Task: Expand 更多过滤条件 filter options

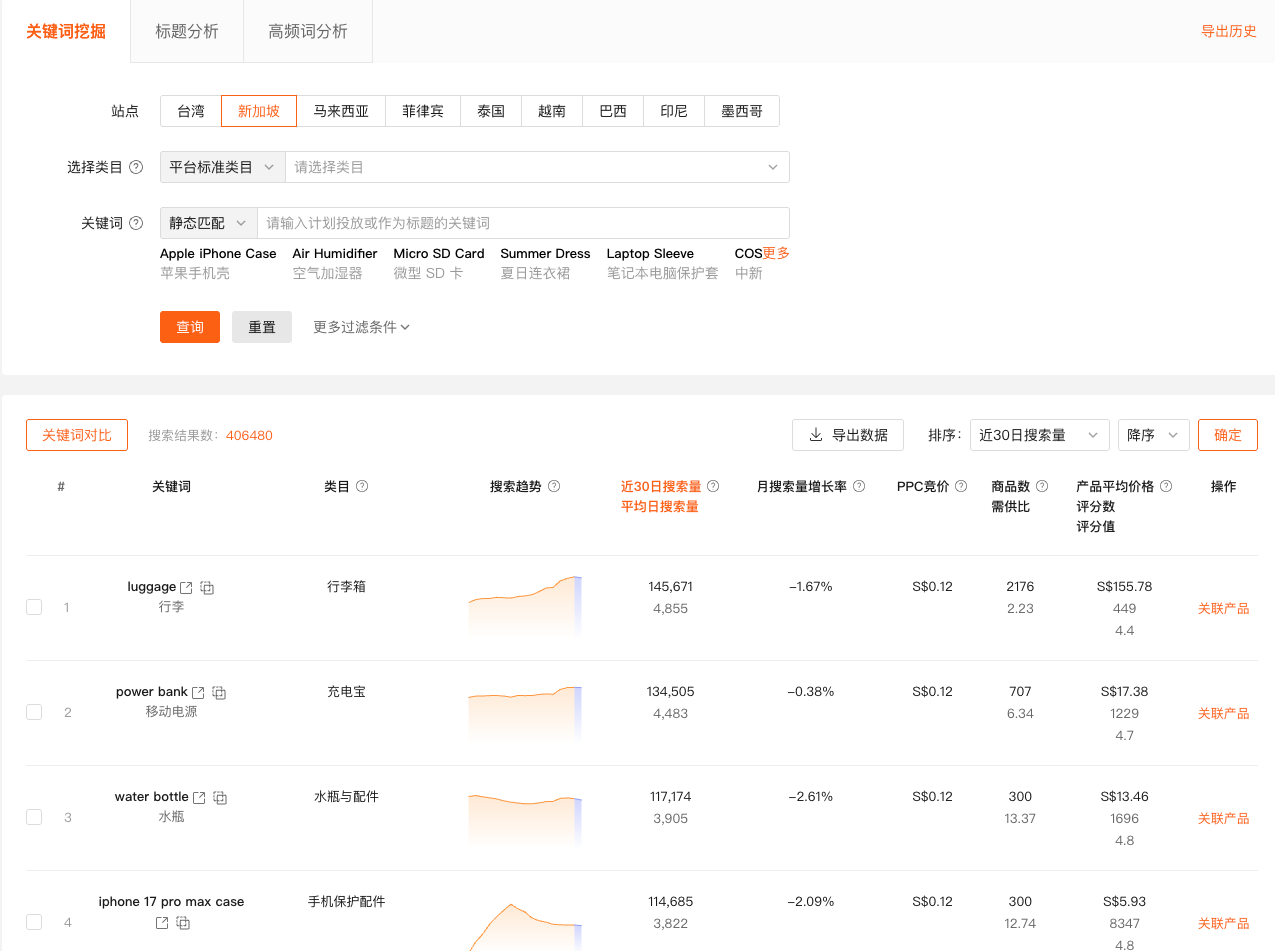Action: (x=361, y=327)
